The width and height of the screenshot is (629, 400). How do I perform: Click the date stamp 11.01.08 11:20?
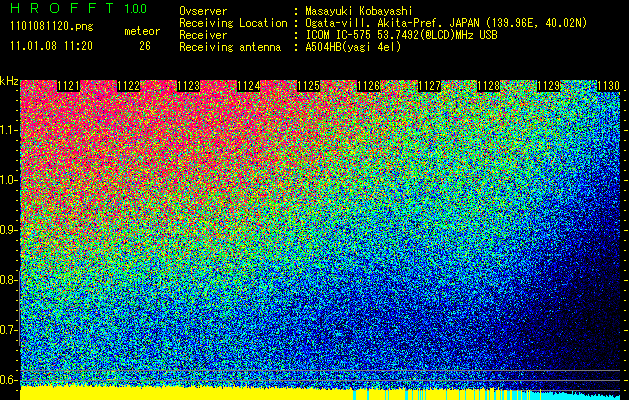[x=51, y=46]
